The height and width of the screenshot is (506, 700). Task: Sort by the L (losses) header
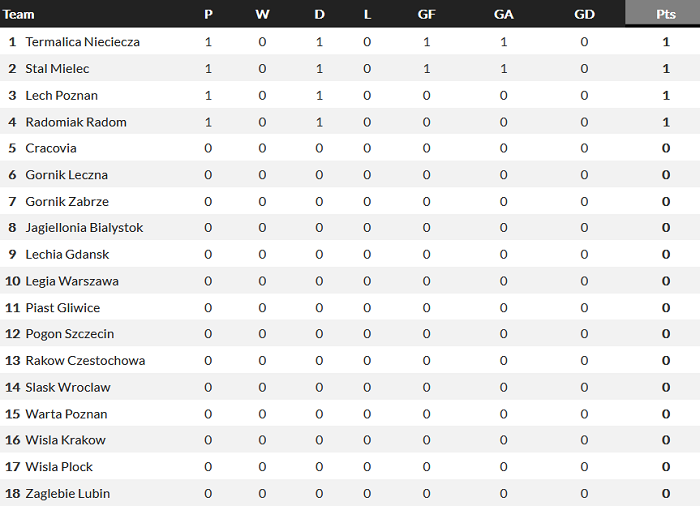367,14
